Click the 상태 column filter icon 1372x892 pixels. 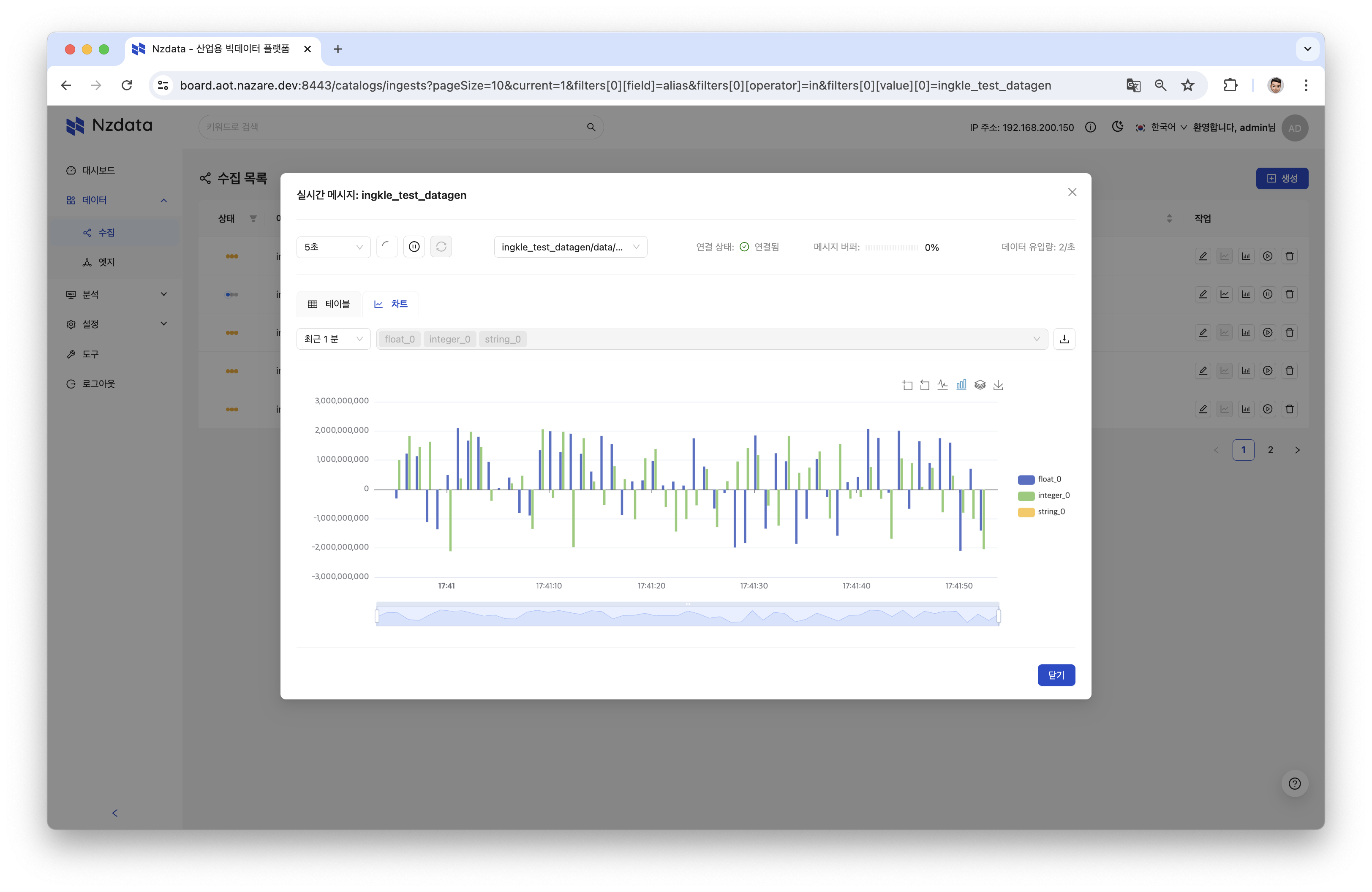click(x=253, y=218)
